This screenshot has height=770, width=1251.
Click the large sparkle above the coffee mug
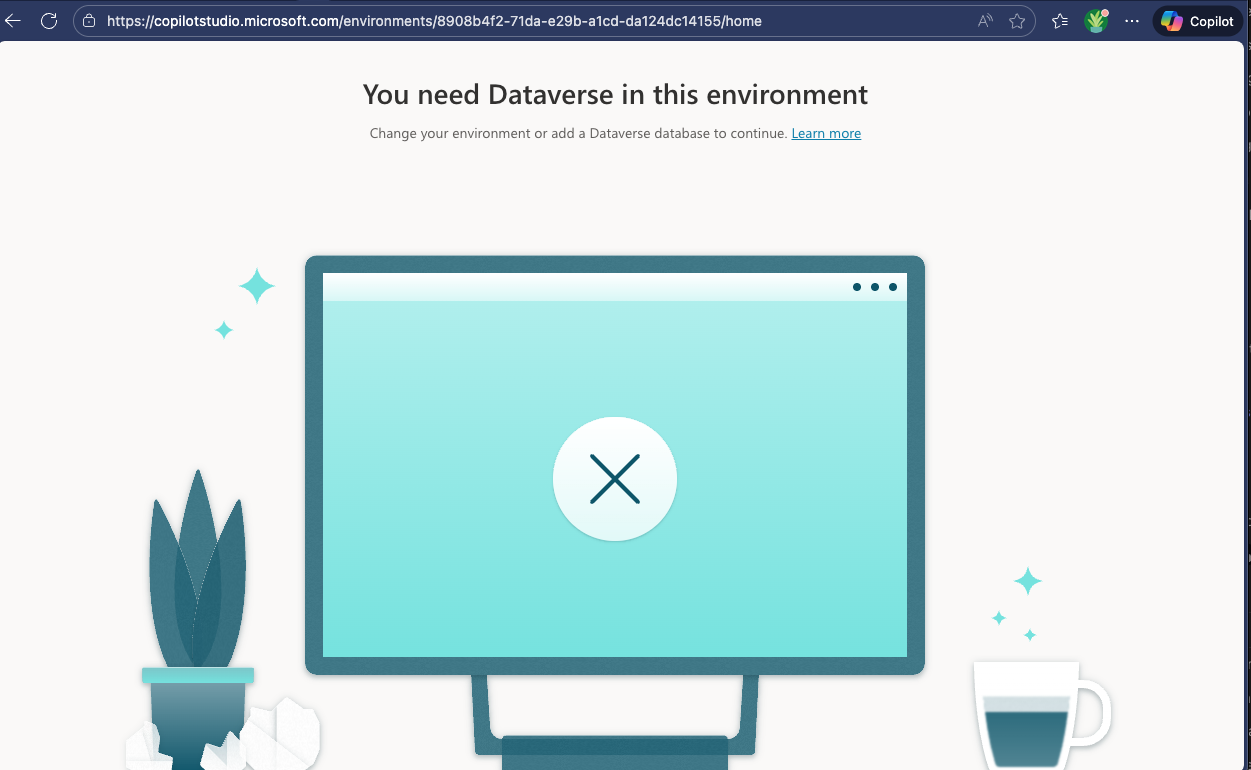click(1027, 581)
